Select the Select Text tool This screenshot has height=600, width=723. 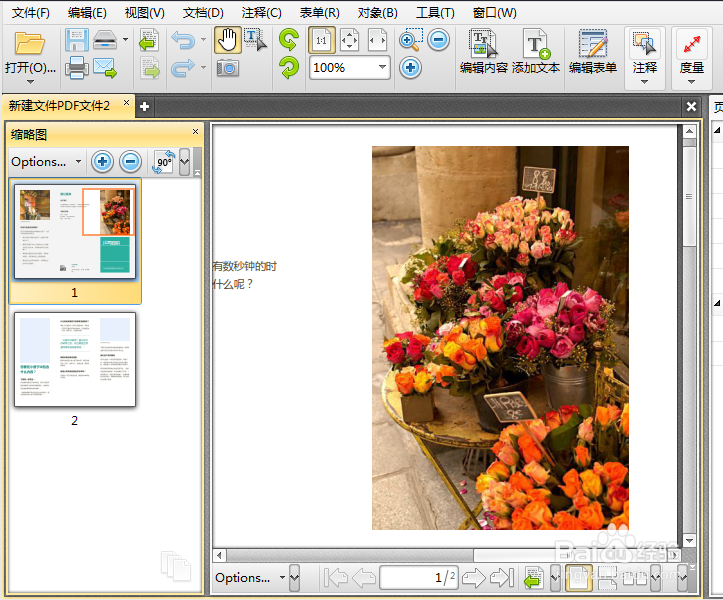(255, 40)
